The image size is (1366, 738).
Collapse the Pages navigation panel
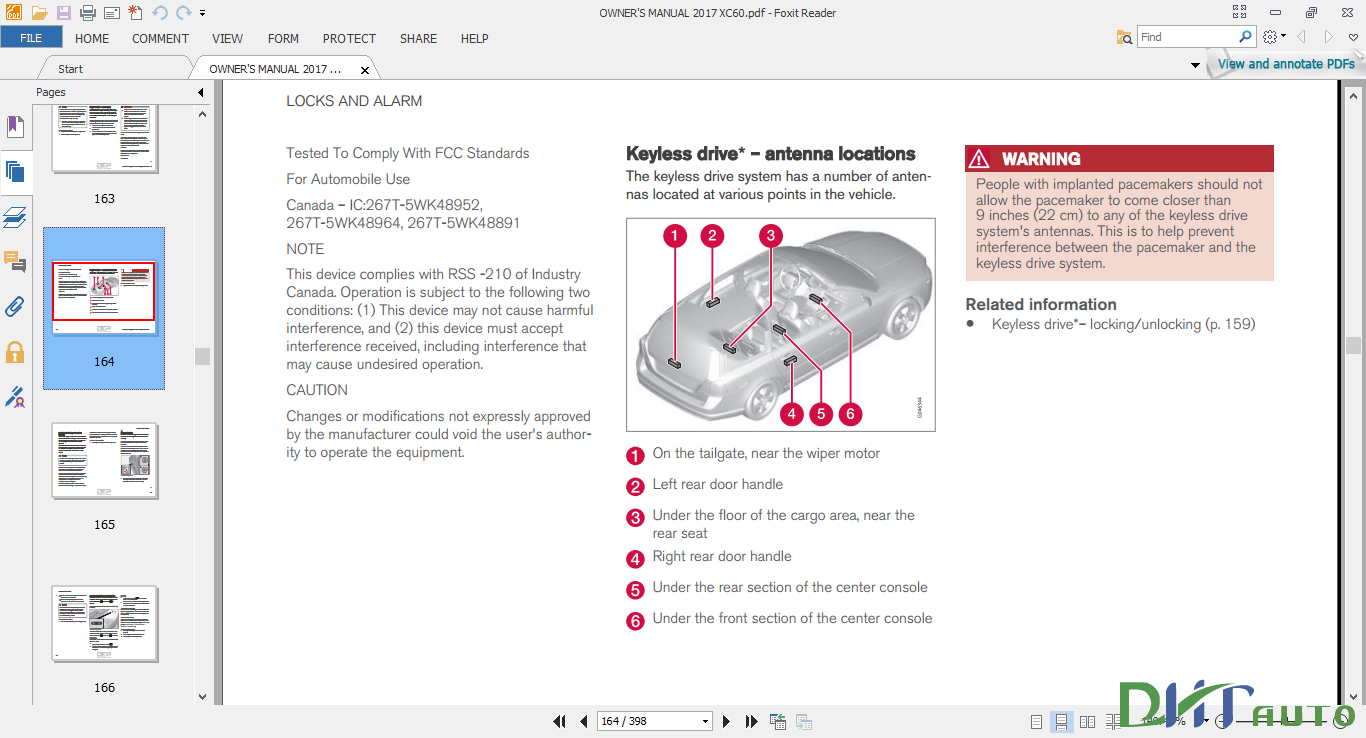(200, 92)
